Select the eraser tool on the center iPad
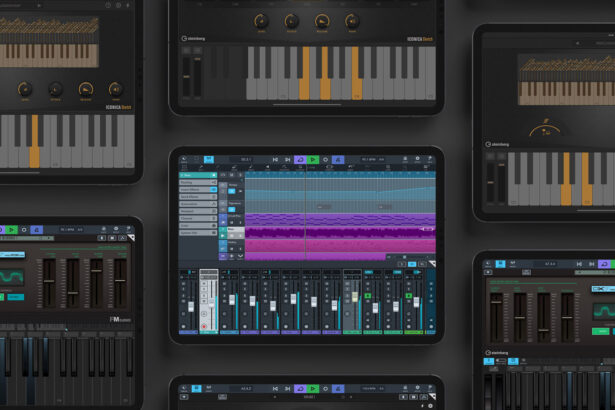 (234, 168)
